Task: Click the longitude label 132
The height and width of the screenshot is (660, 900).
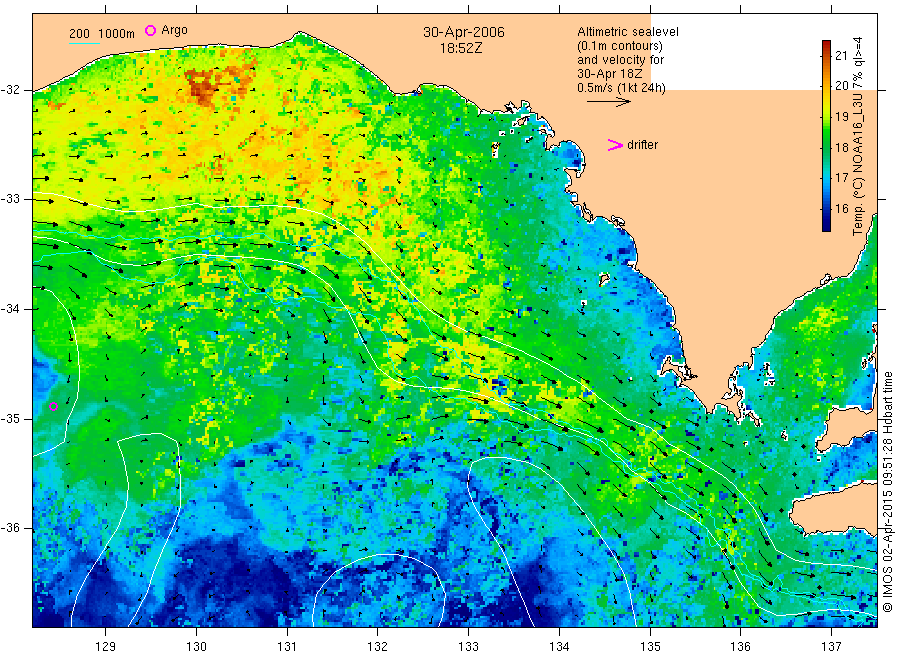Action: pos(378,647)
